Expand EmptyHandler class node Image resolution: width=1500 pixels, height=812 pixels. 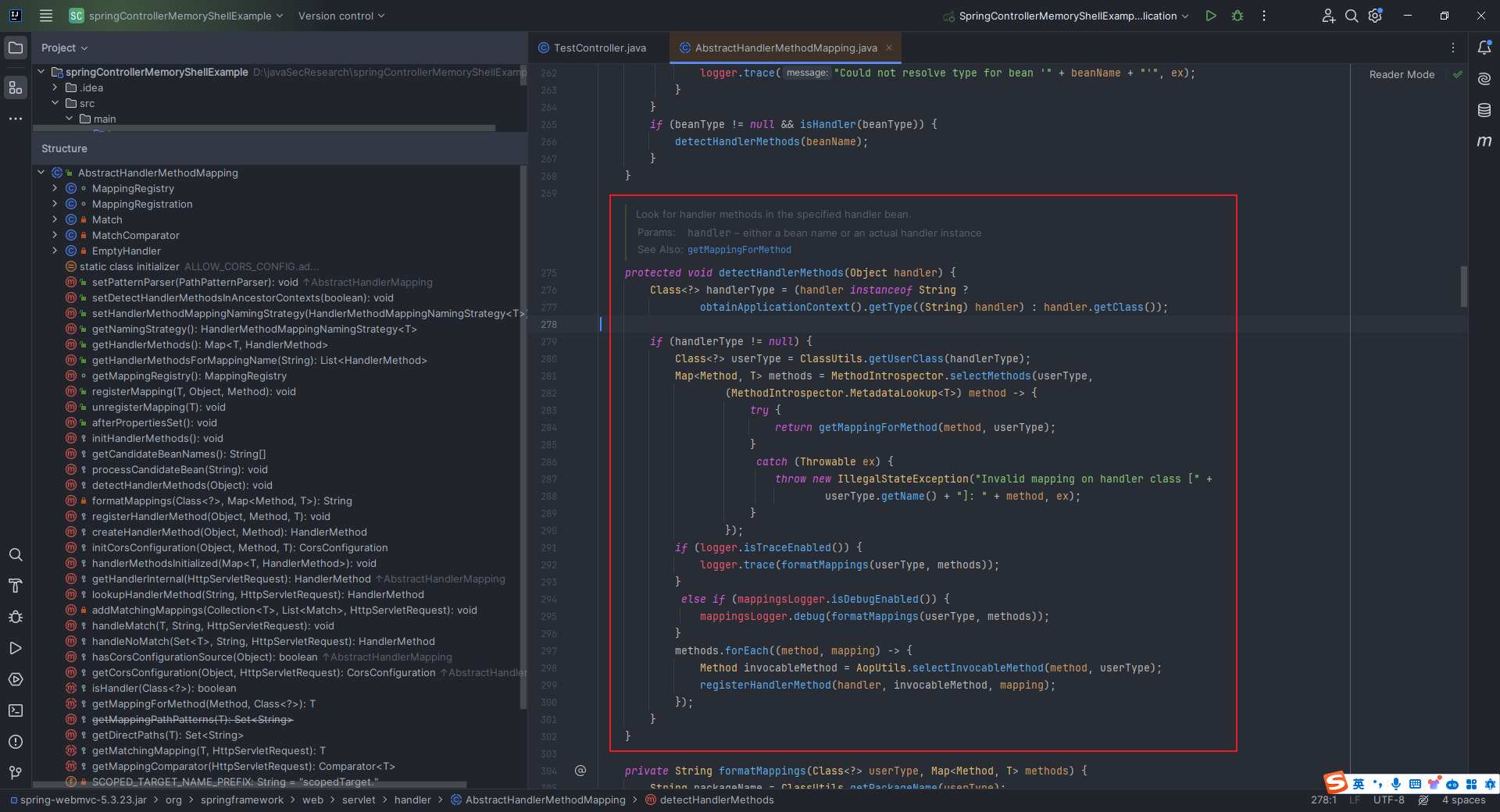point(55,251)
